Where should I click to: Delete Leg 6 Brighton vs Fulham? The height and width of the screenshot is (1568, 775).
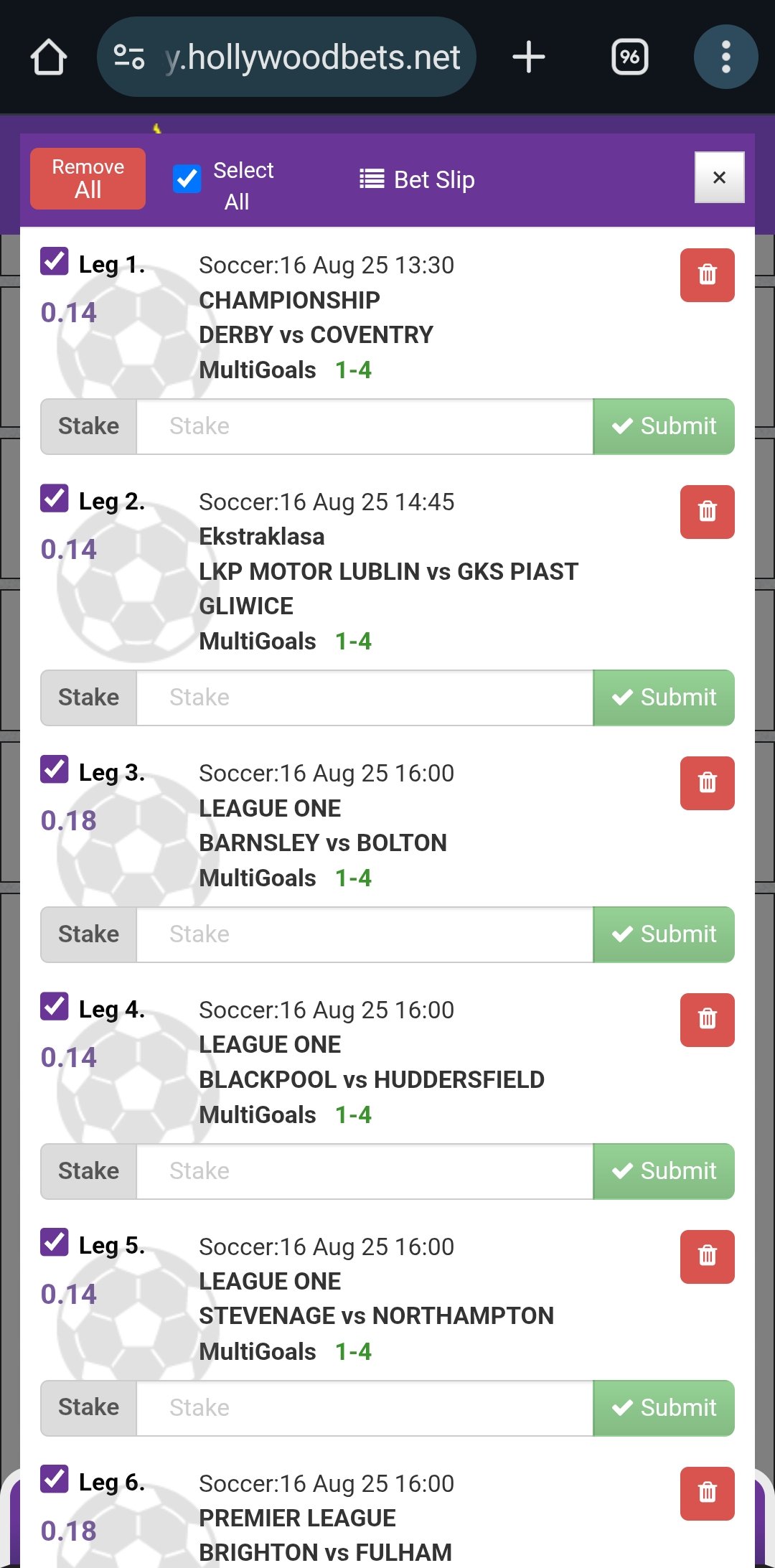point(707,1493)
